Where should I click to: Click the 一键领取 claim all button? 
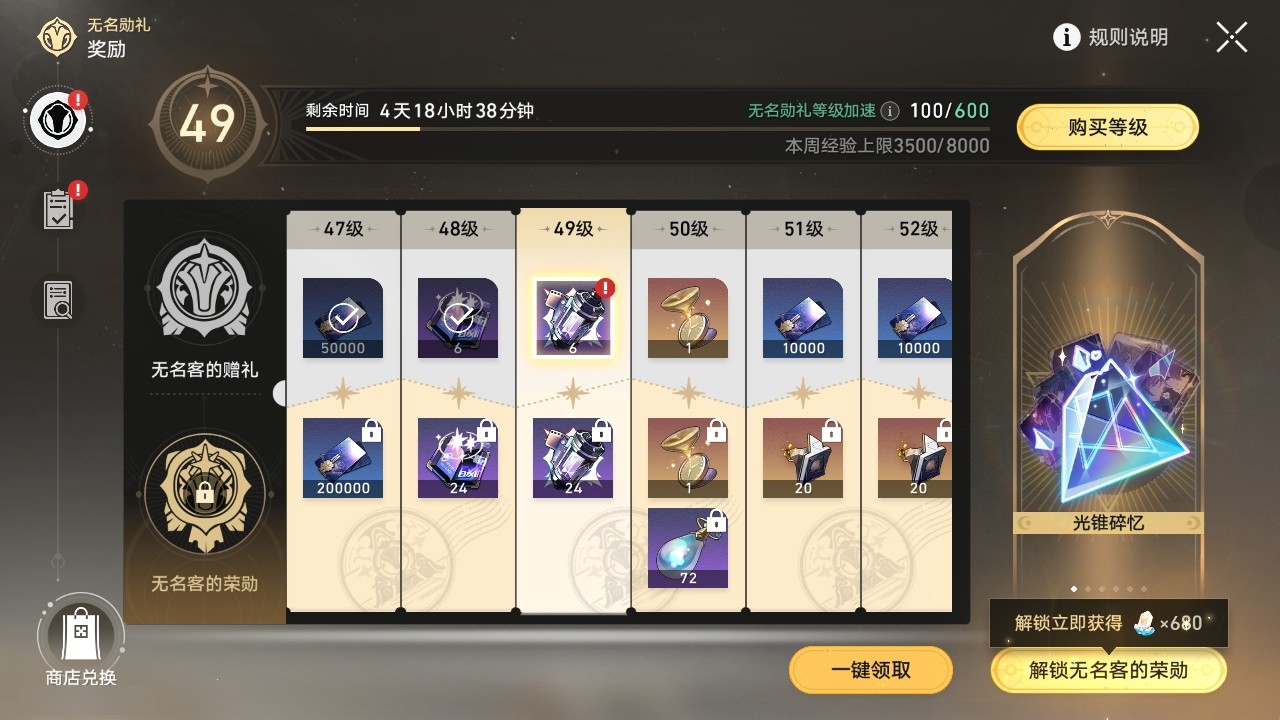click(871, 670)
